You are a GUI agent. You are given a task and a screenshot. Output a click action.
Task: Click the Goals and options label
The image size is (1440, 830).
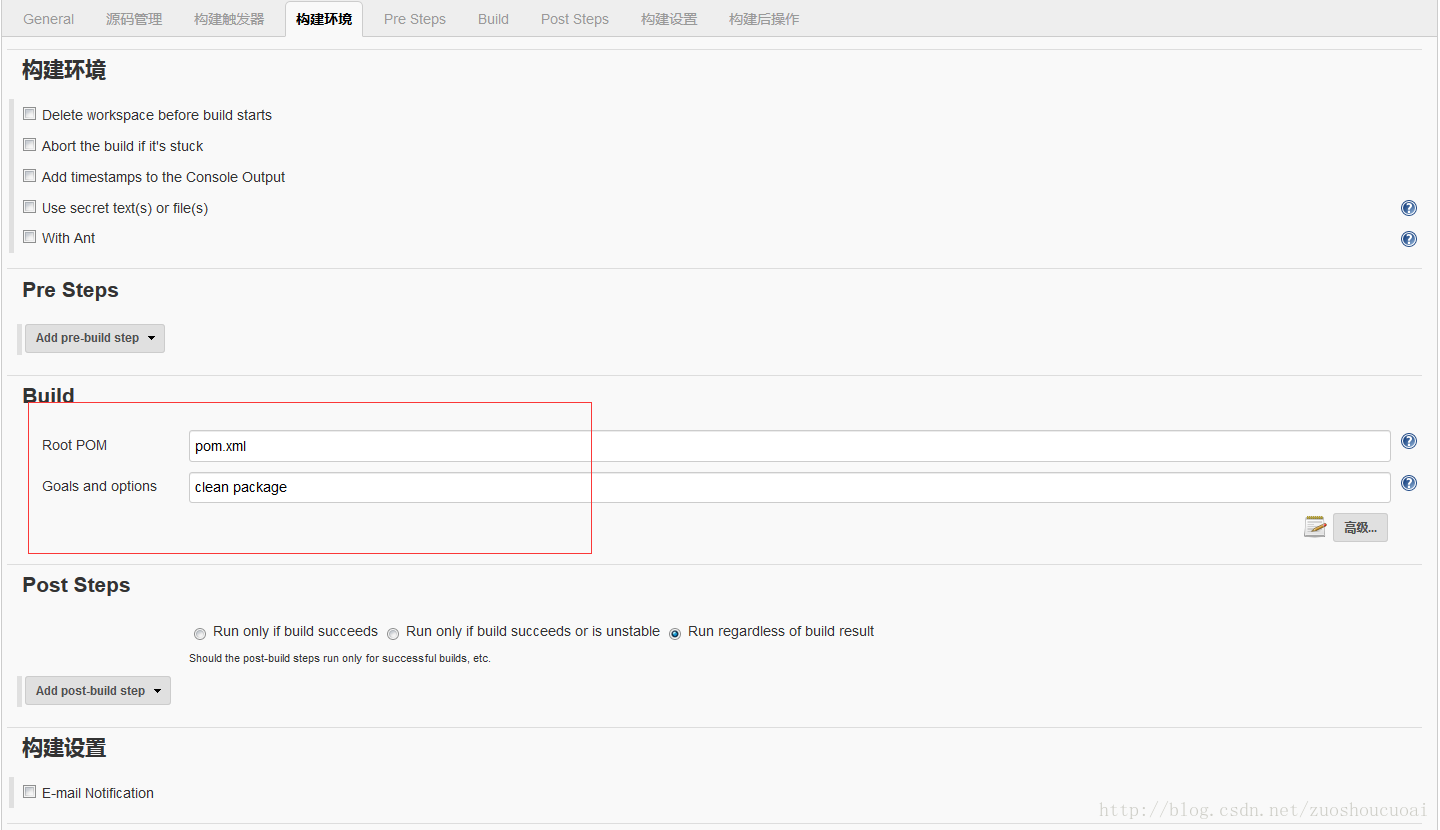(99, 486)
